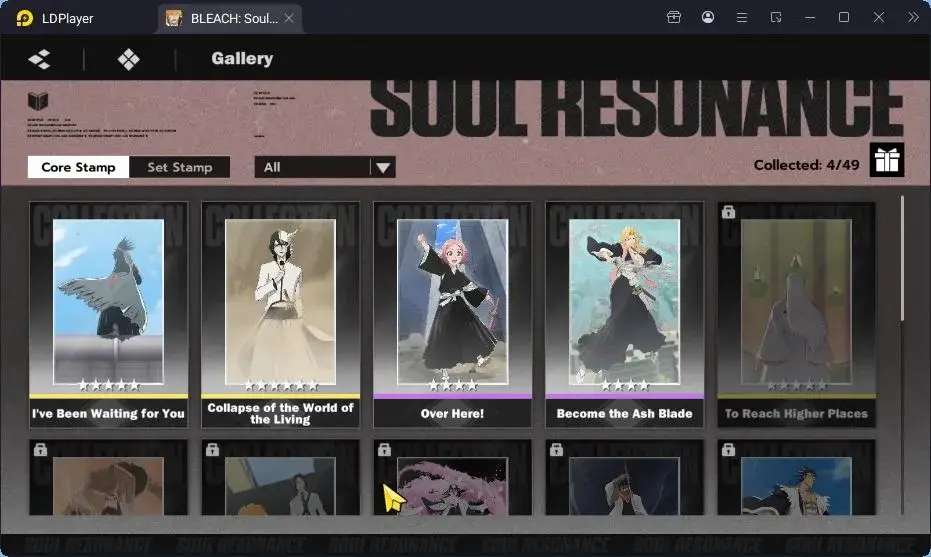Go back using the double-diamond back icon
This screenshot has height=557, width=931.
(39, 59)
